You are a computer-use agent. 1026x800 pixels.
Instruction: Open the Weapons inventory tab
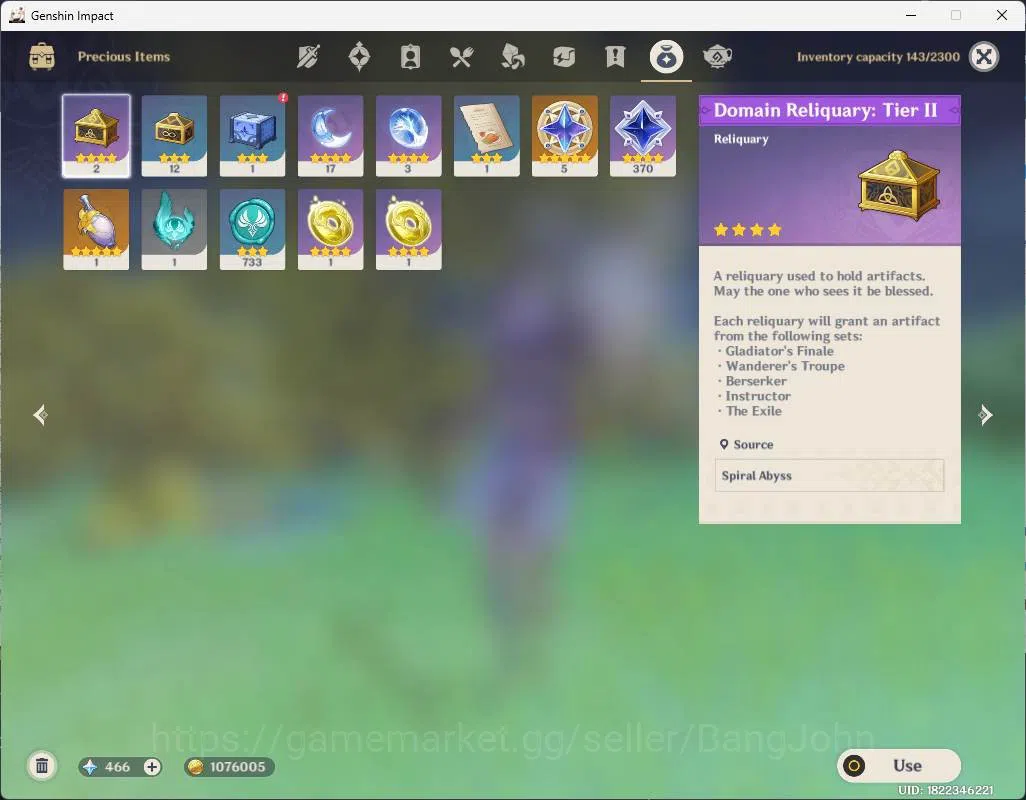(308, 57)
